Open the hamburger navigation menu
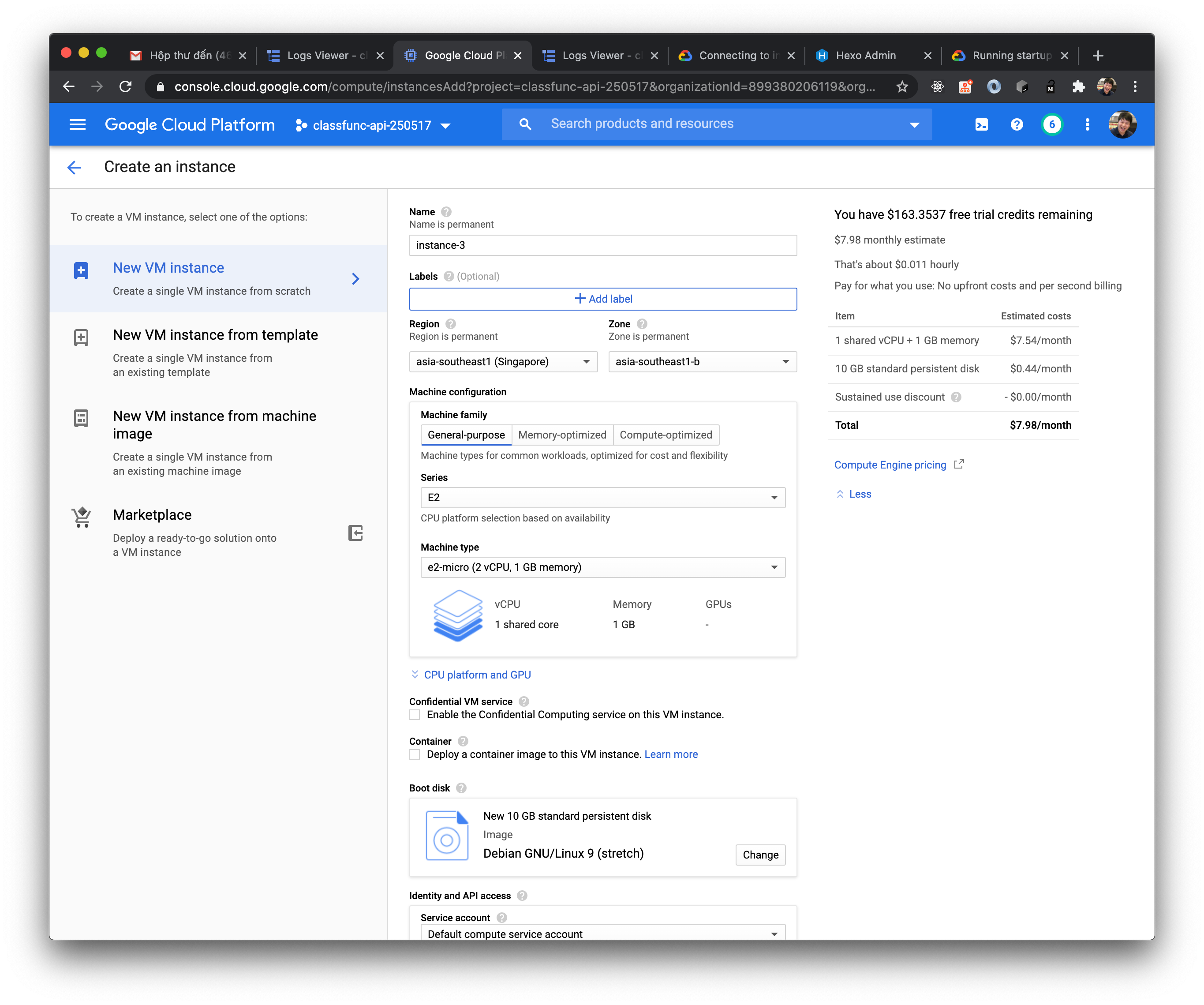Image resolution: width=1204 pixels, height=1005 pixels. point(78,124)
